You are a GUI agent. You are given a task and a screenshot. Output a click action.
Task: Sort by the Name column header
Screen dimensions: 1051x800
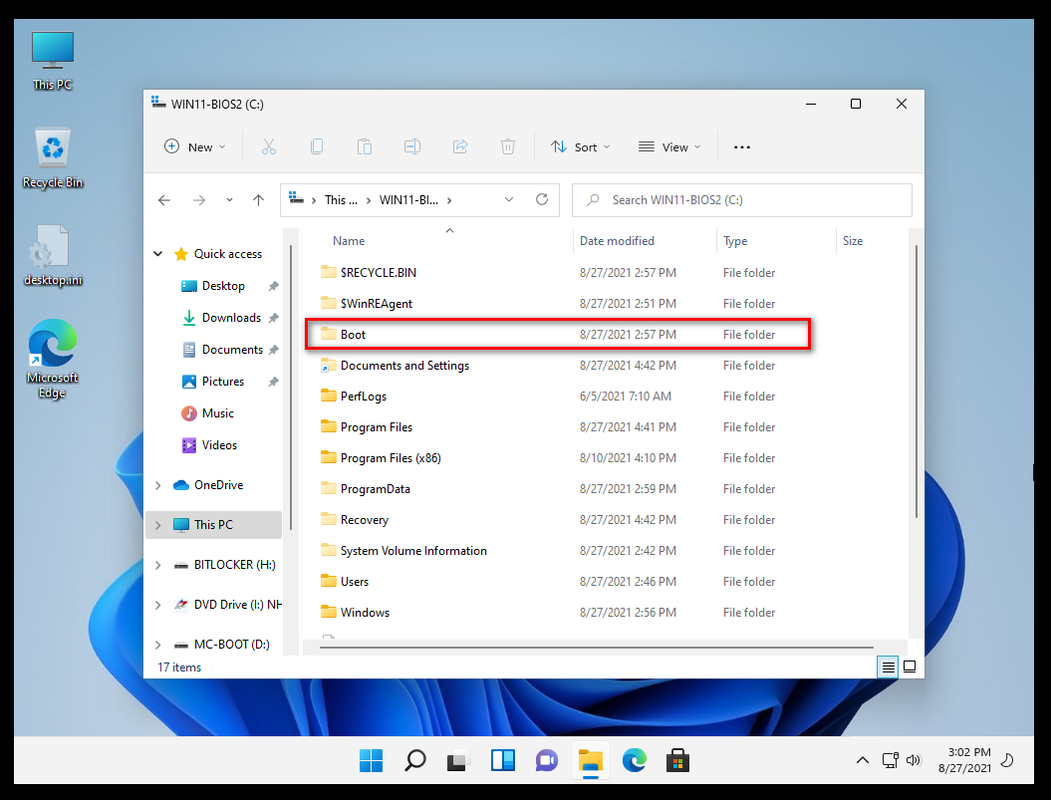point(349,241)
